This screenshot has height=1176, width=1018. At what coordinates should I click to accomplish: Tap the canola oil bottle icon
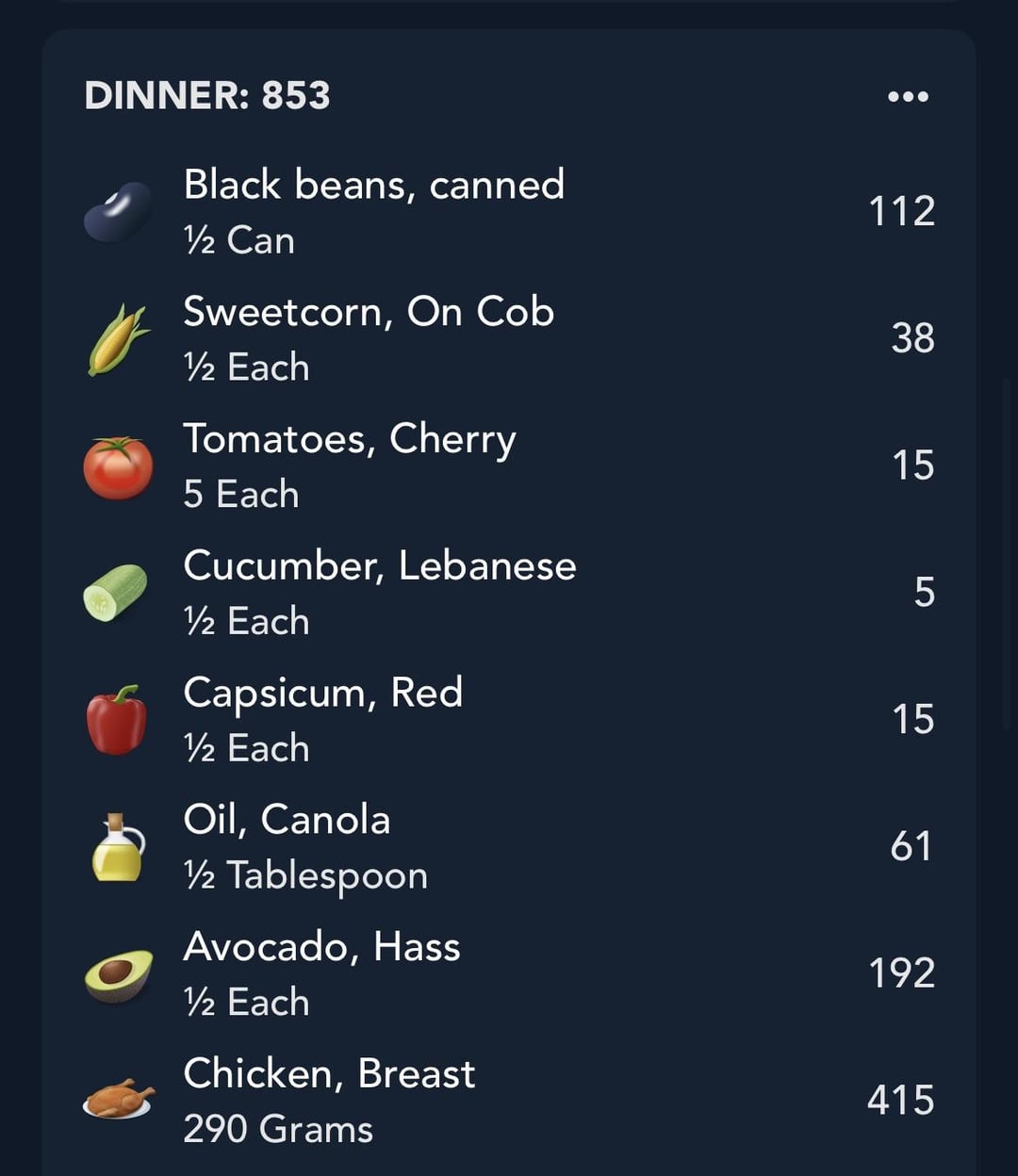(118, 847)
